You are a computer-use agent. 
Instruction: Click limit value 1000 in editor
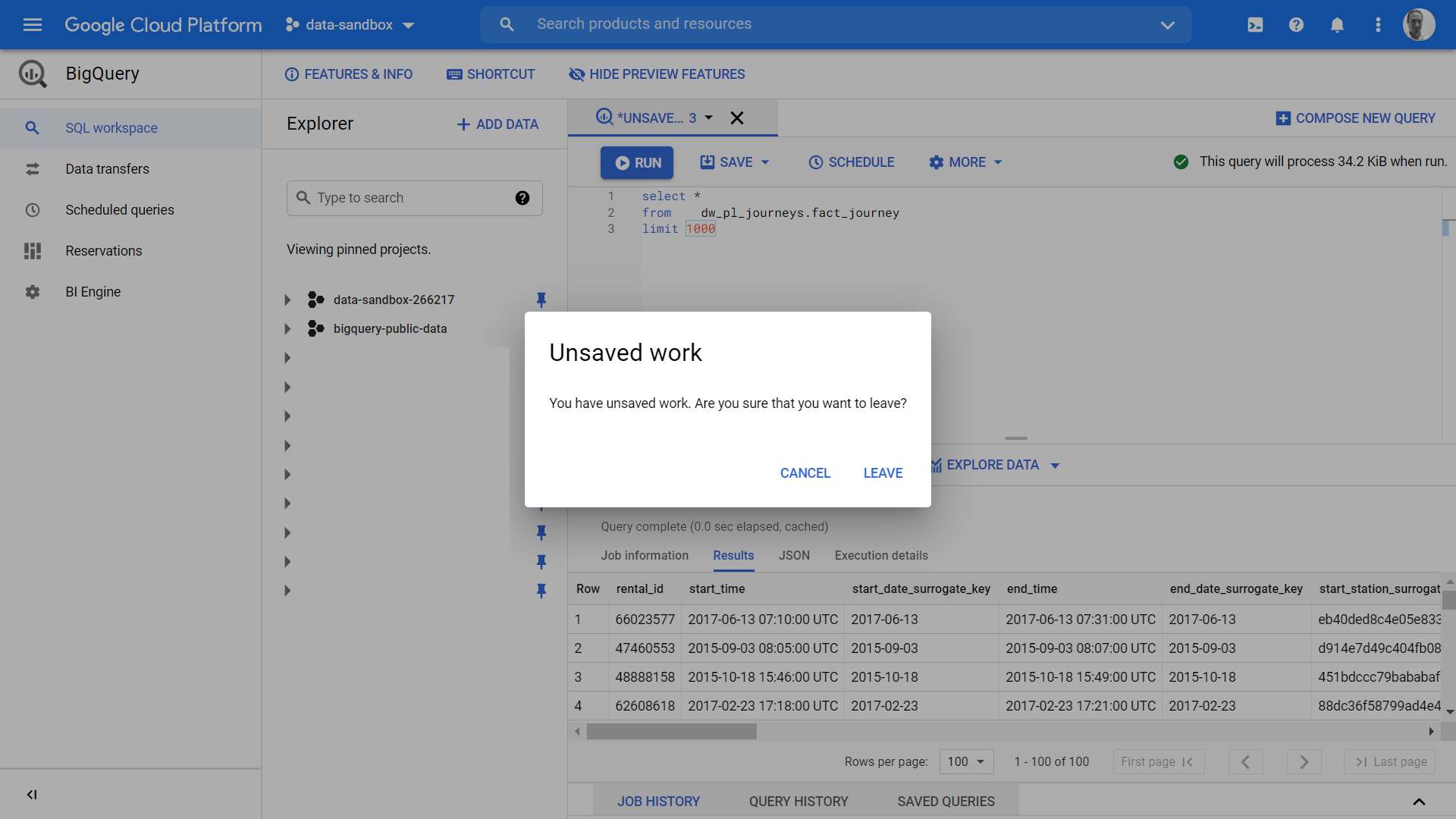tap(700, 229)
